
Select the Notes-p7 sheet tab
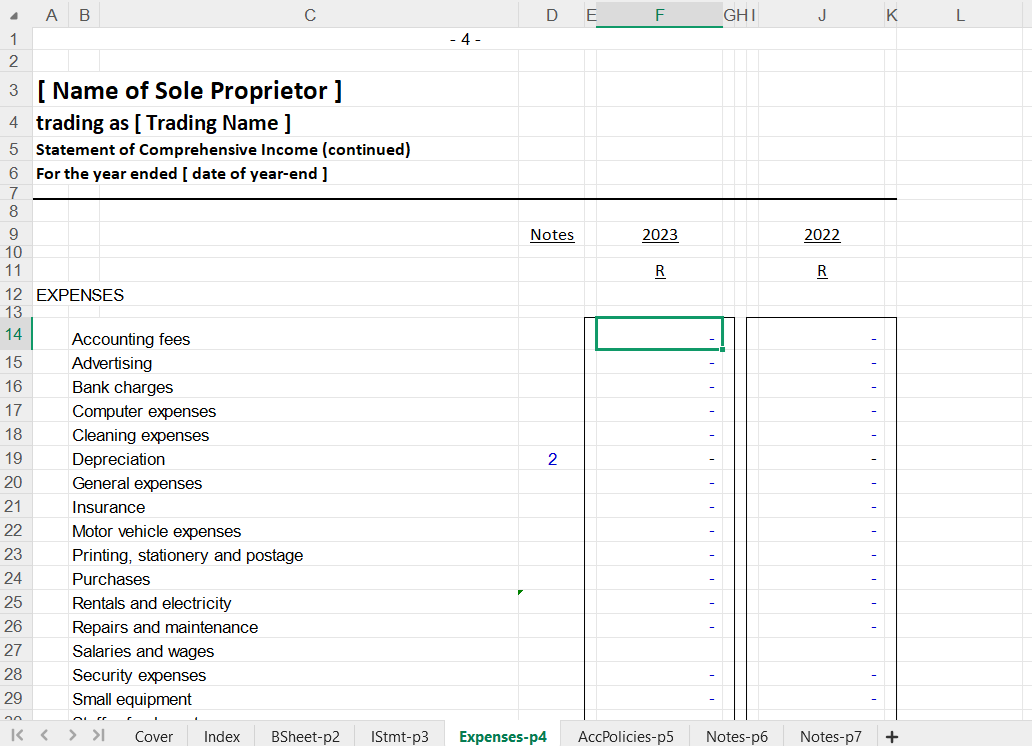point(830,736)
